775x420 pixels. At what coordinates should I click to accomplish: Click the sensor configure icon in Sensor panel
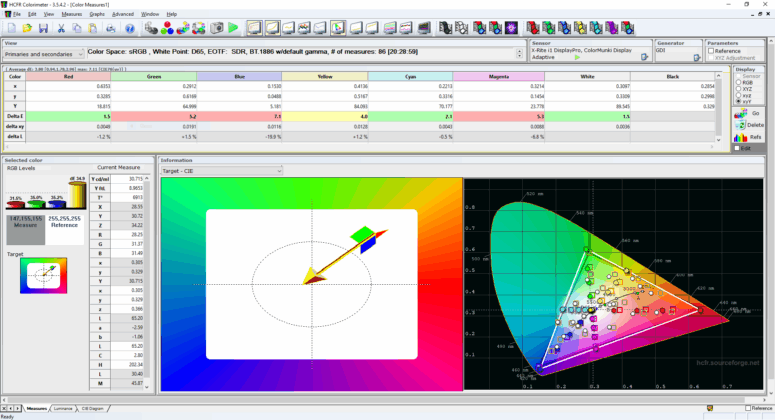[x=645, y=57]
